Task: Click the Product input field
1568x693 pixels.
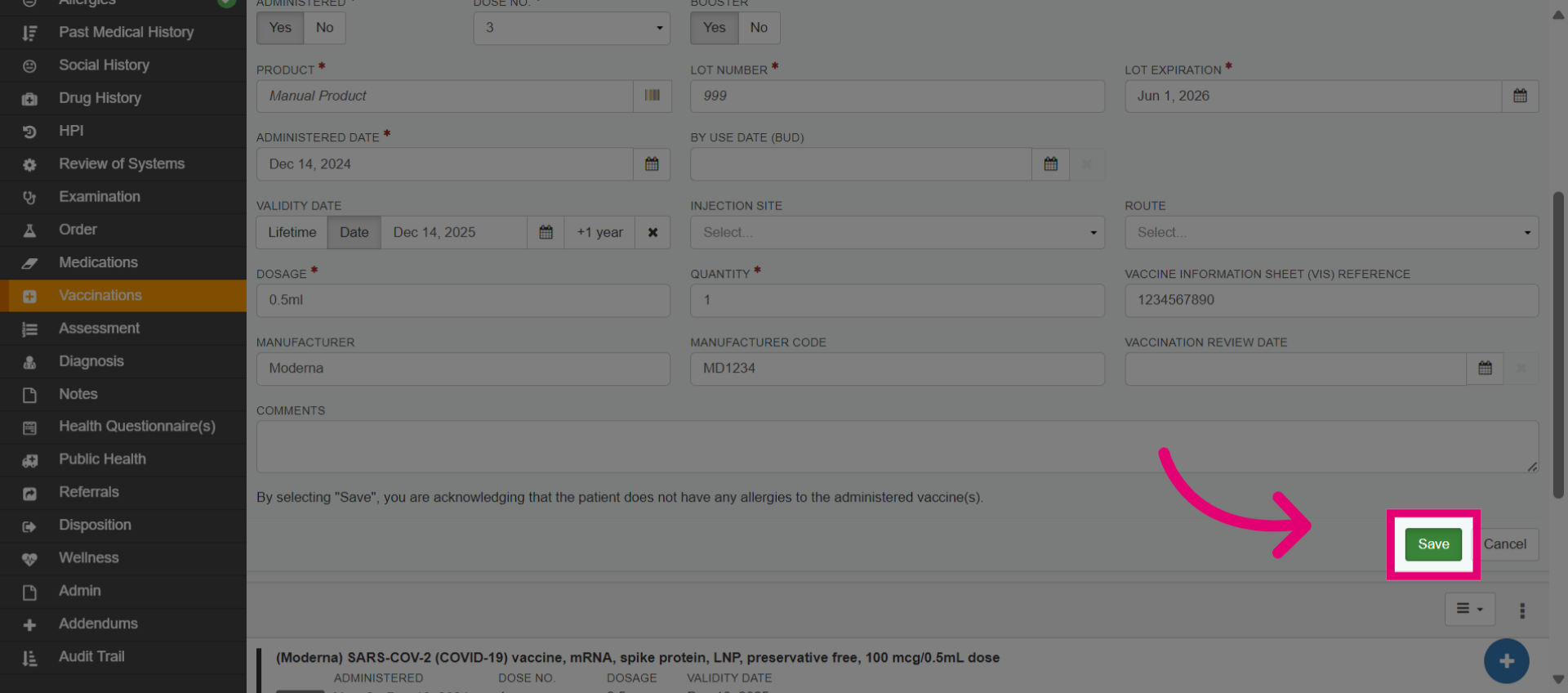Action: pos(445,96)
